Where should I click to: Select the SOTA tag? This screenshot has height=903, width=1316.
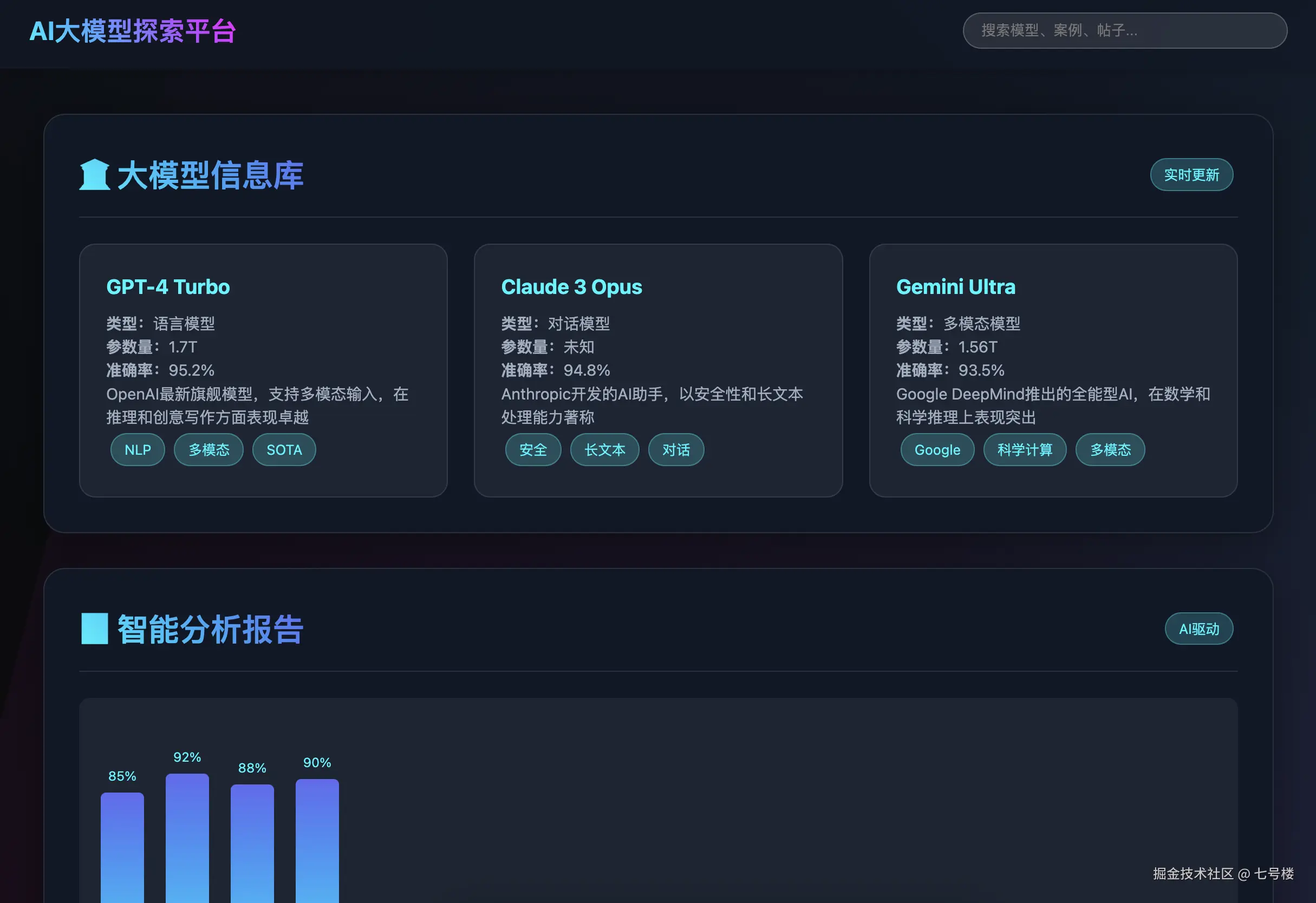point(284,450)
